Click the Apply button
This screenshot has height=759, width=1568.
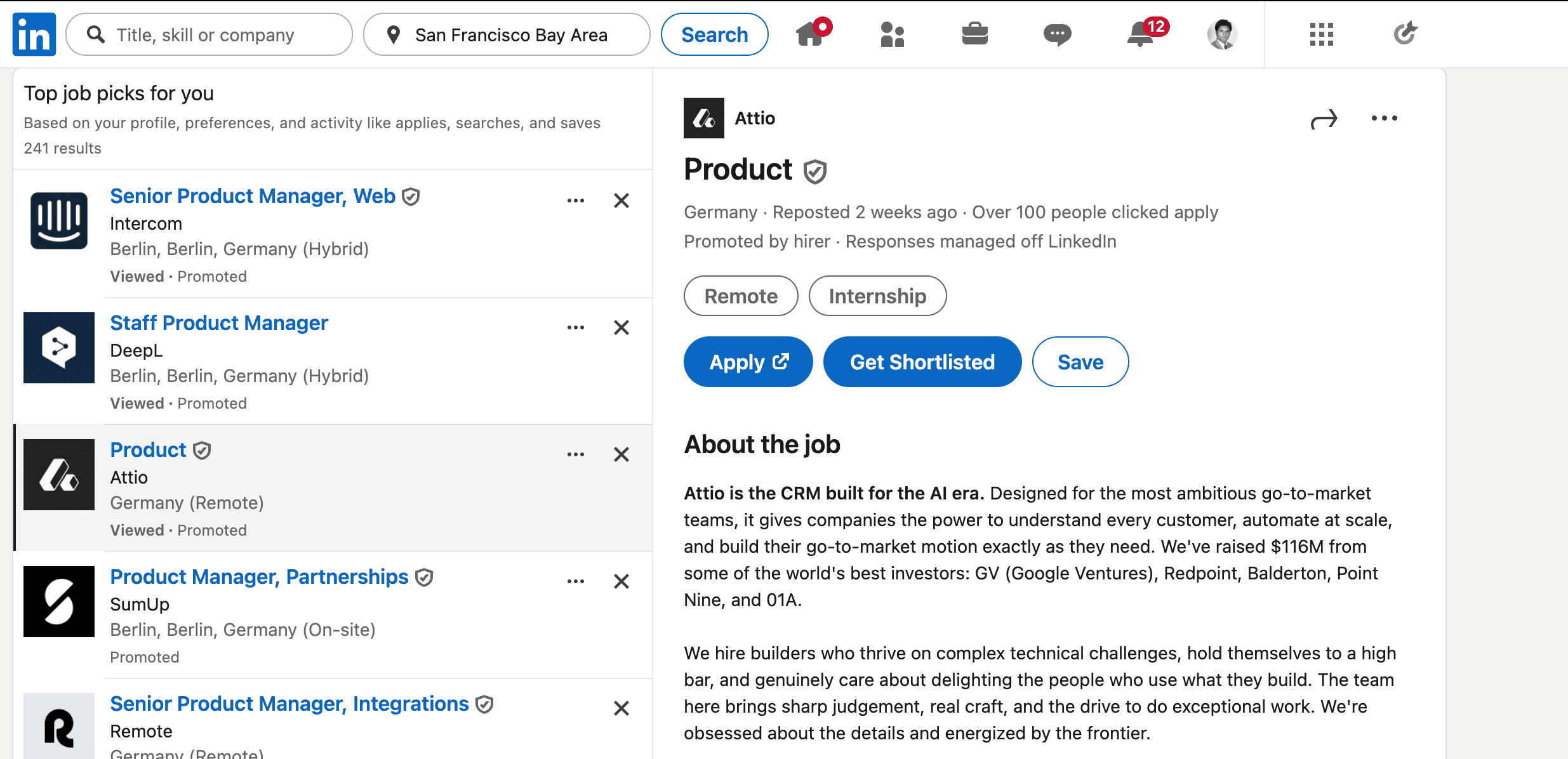point(748,362)
